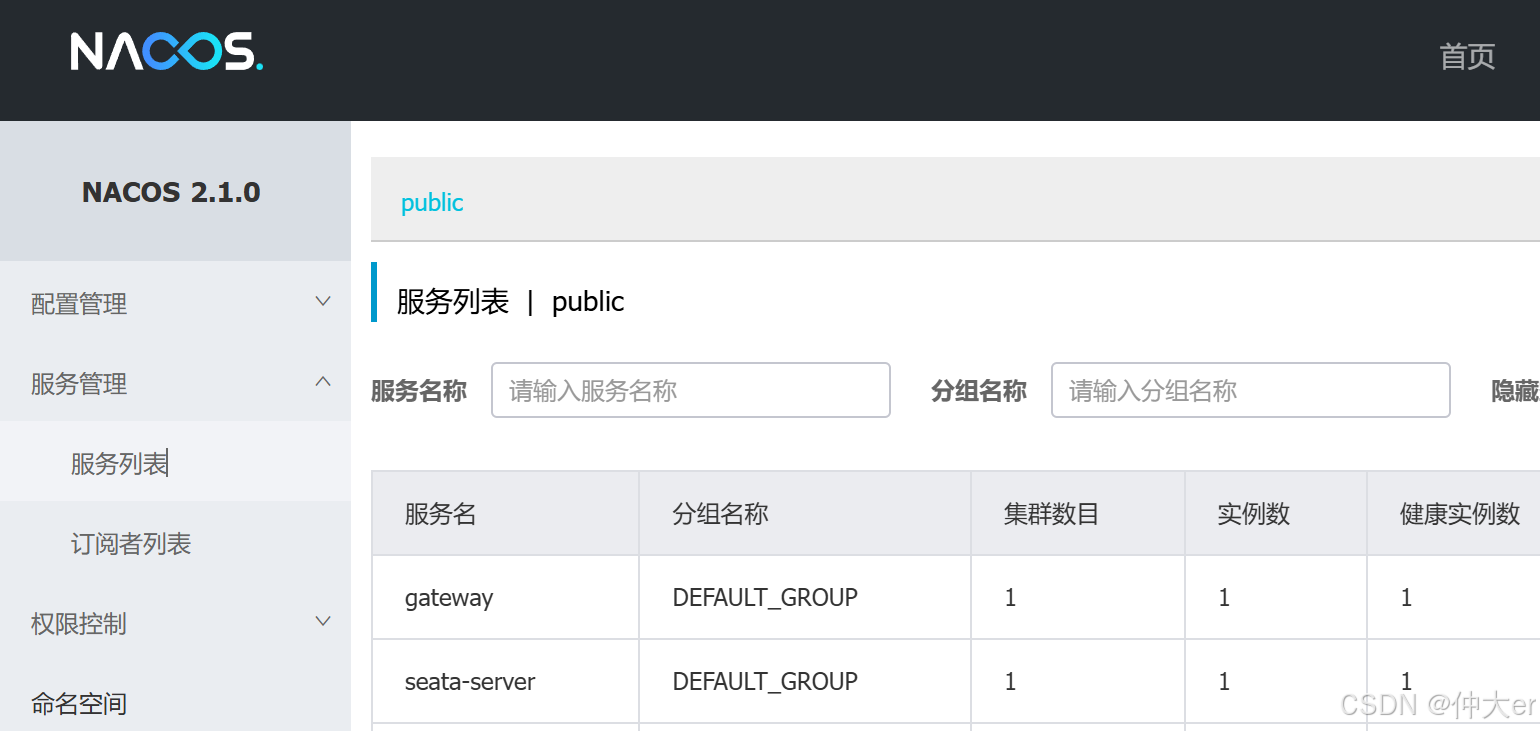1540x731 pixels.
Task: Select the public namespace tab
Action: coord(432,202)
